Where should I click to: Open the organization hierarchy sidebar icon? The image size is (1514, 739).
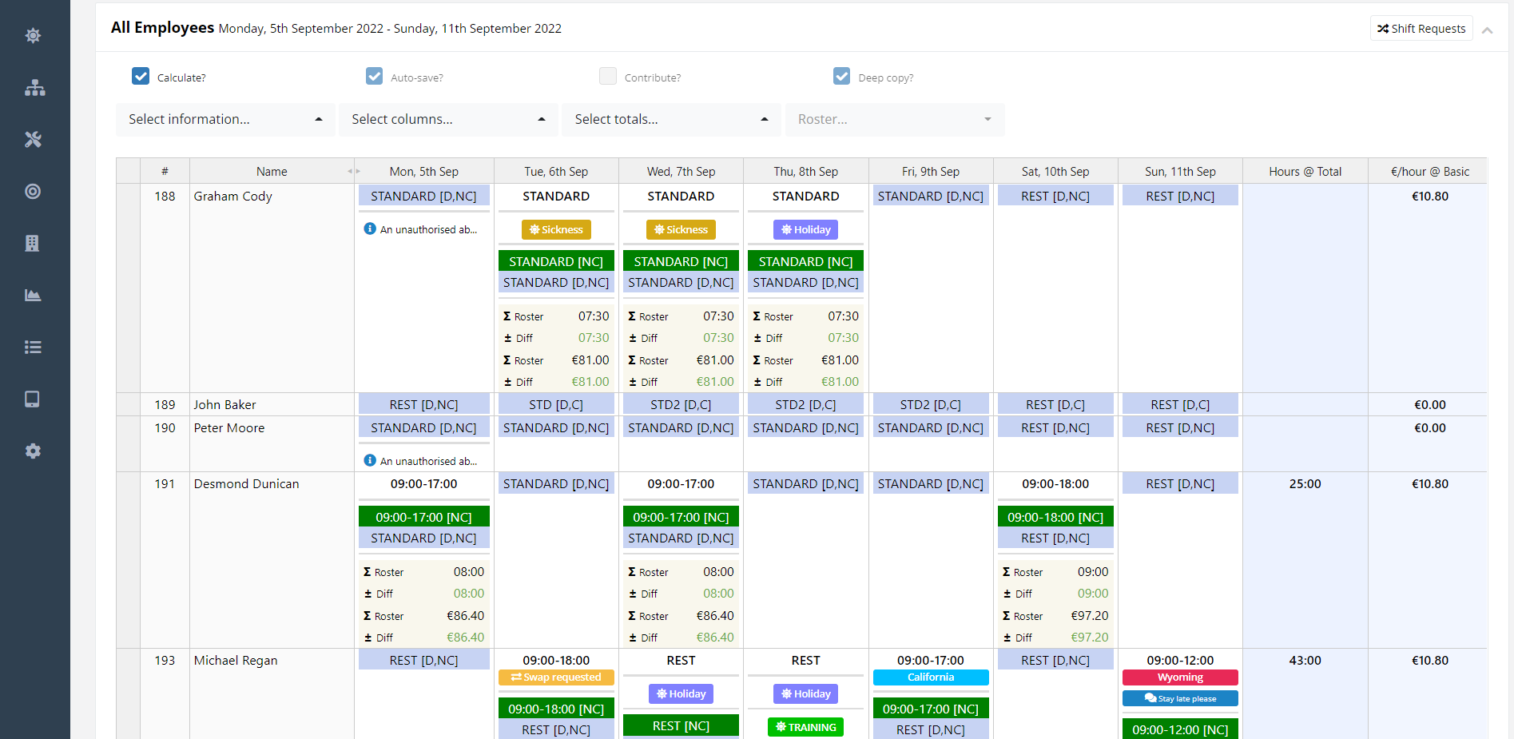[x=33, y=88]
